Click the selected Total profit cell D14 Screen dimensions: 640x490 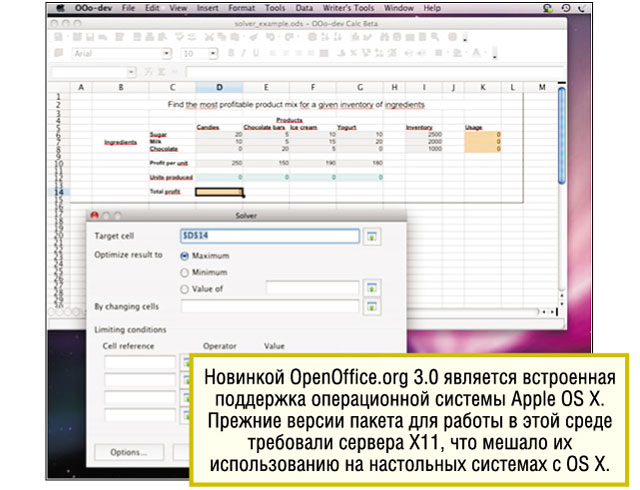219,192
